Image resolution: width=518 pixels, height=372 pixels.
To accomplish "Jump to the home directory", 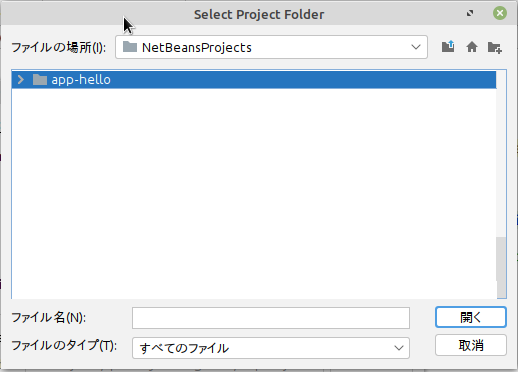I will pyautogui.click(x=472, y=47).
